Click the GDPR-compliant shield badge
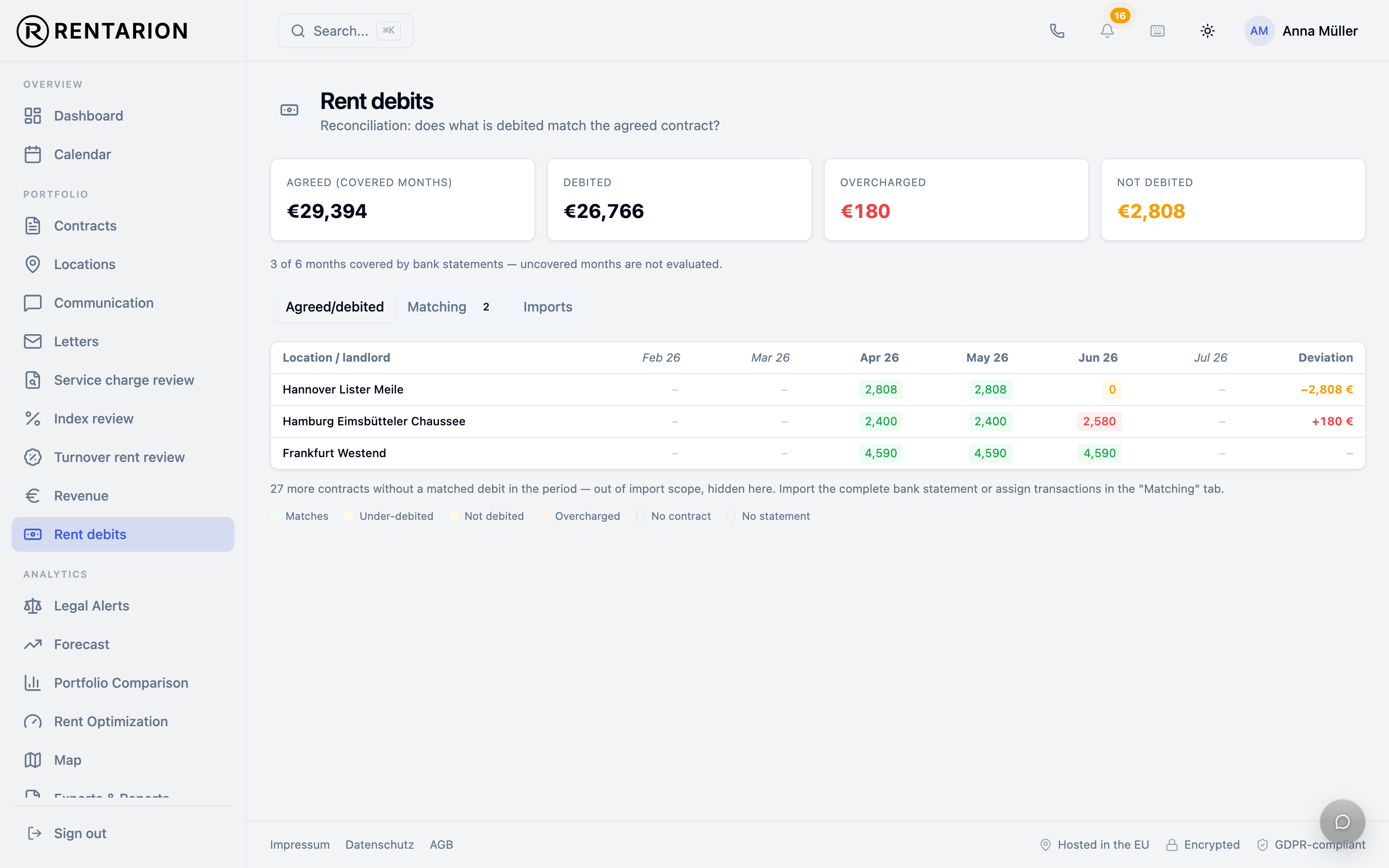Image resolution: width=1389 pixels, height=868 pixels. (1311, 844)
